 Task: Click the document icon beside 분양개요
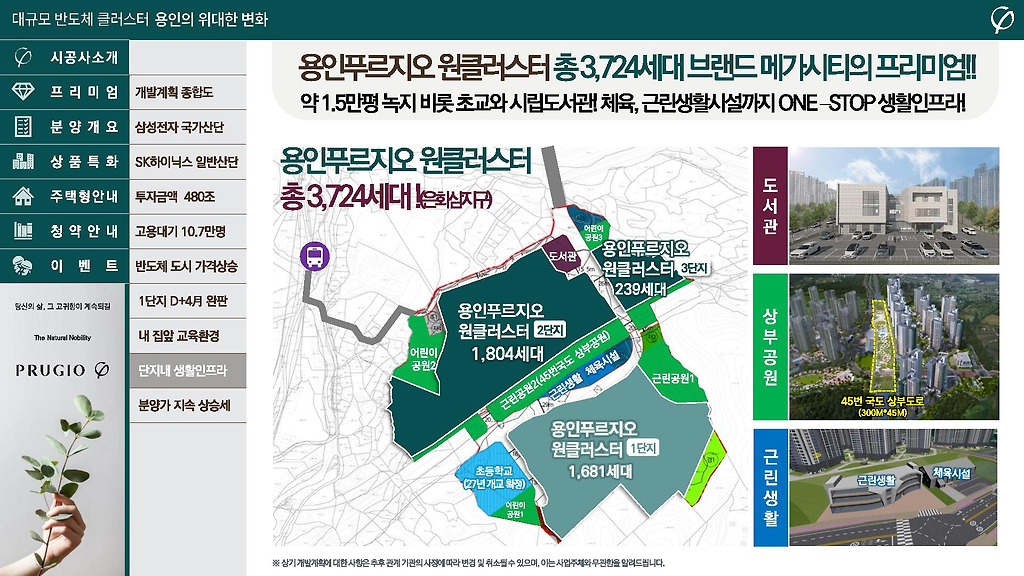23,127
